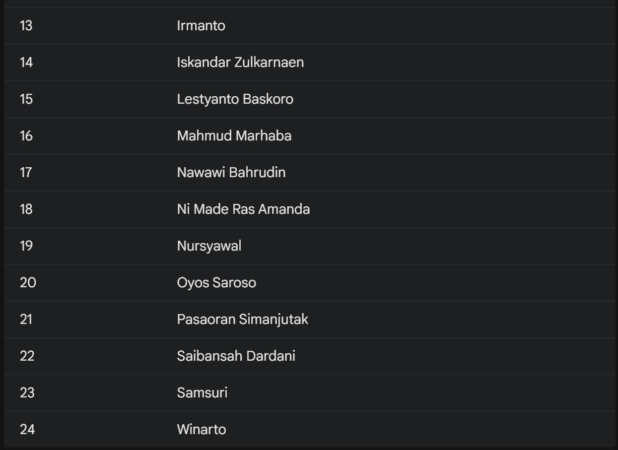
Task: Click row number 13
Action: click(x=26, y=26)
